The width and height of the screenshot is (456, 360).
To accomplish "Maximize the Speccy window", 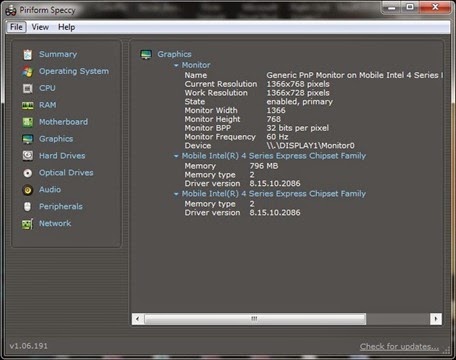I will (410, 7).
